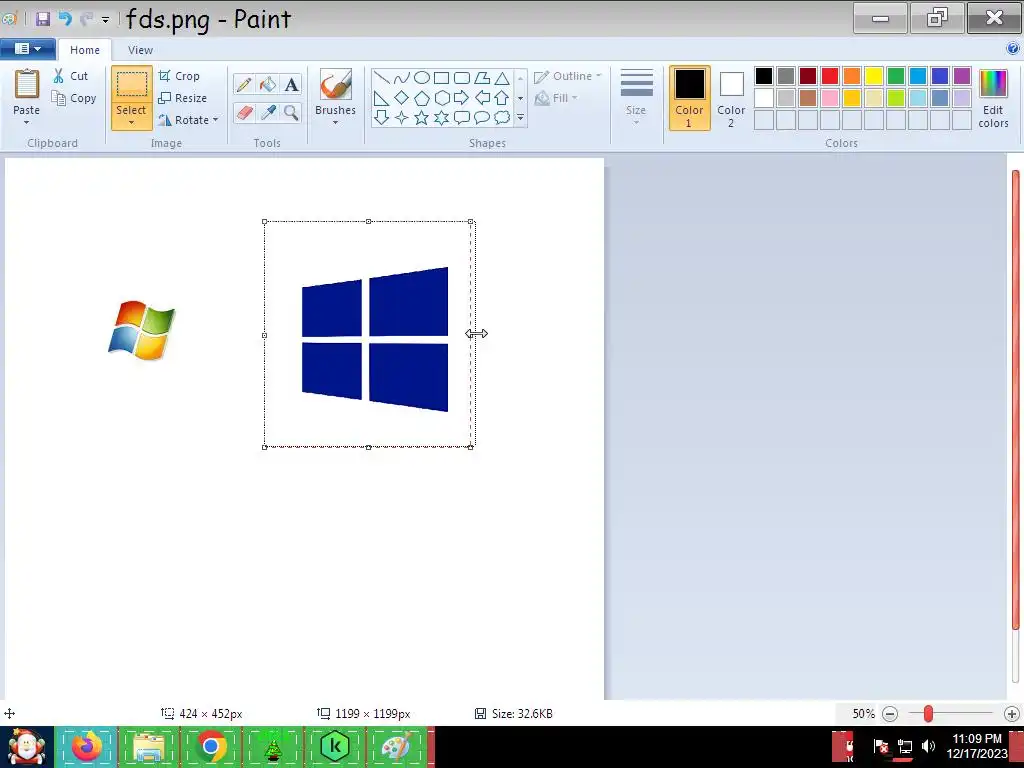1024x768 pixels.
Task: Select the Eraser tool
Action: [244, 112]
